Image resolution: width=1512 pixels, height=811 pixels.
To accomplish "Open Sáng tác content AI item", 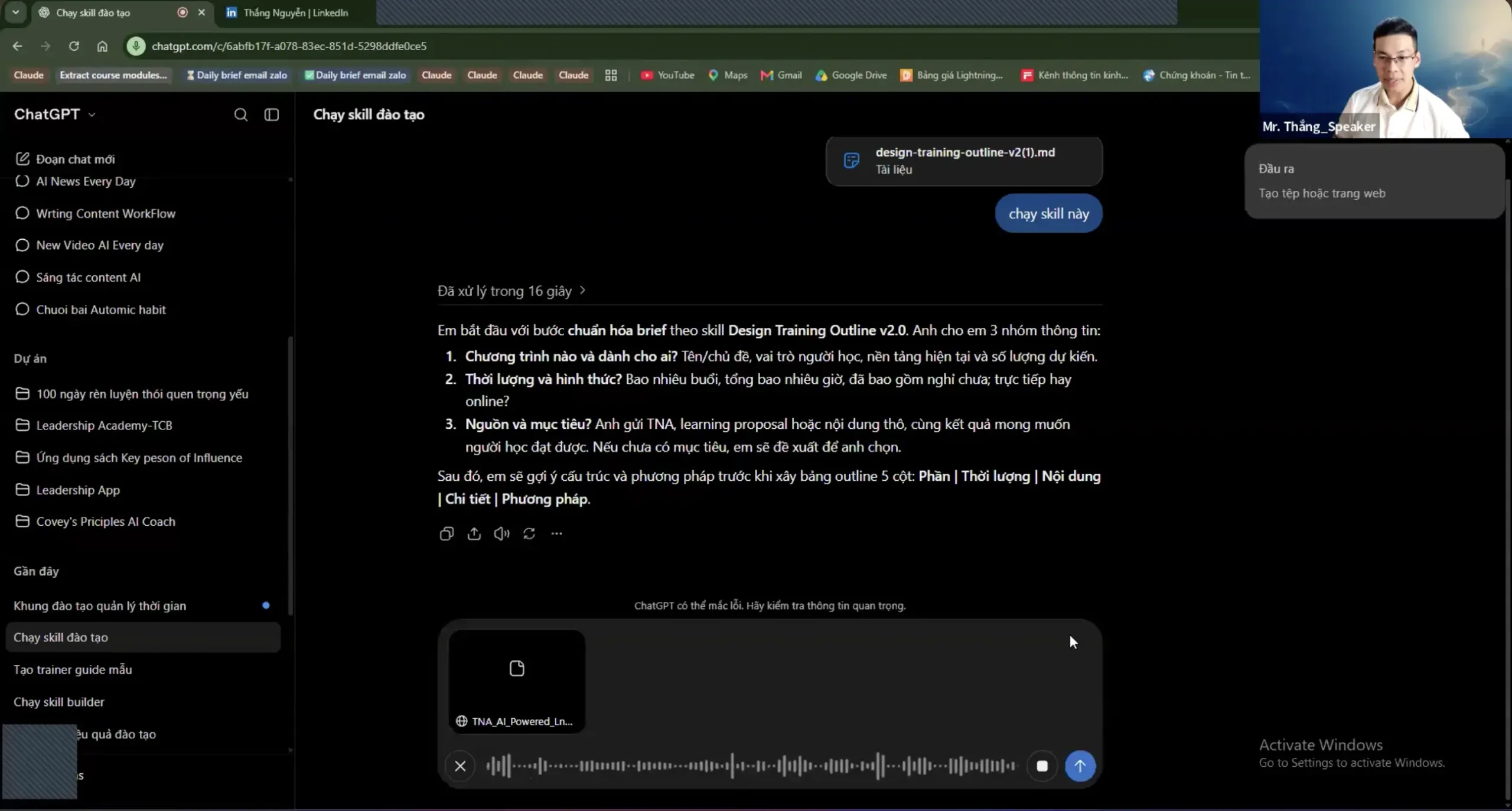I will pyautogui.click(x=78, y=277).
